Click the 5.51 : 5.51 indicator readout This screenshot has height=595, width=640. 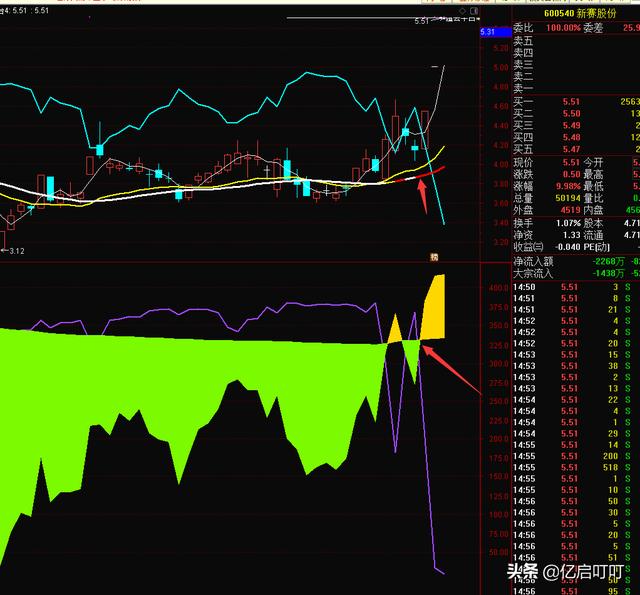[31, 11]
